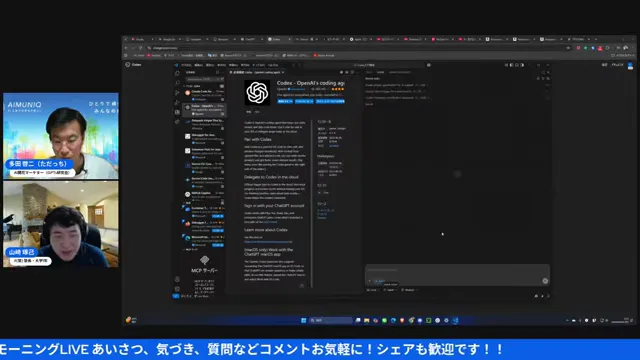The width and height of the screenshot is (640, 360).
Task: Select Codex – OpenAI's extension list entry
Action: tap(204, 109)
